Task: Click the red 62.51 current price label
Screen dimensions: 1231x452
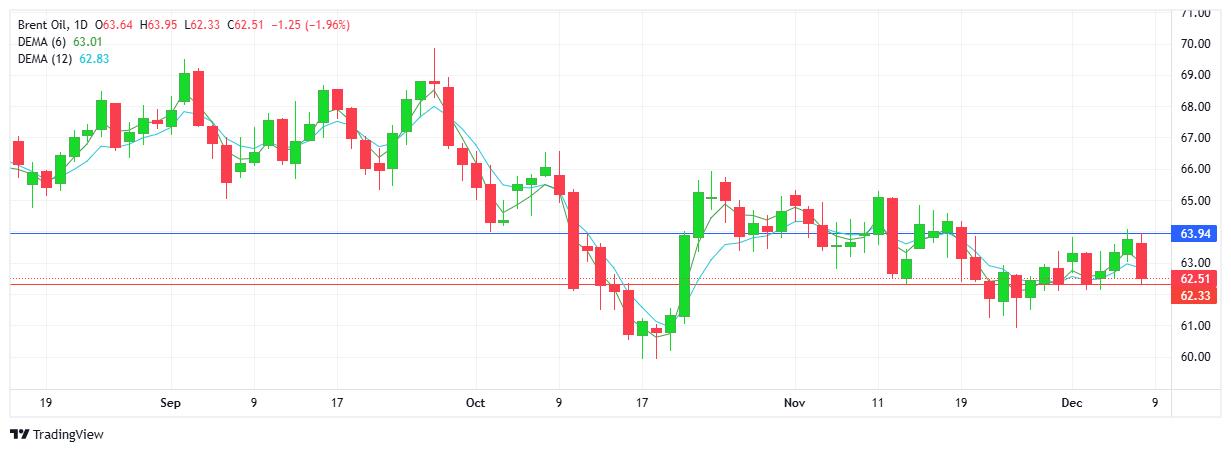Action: tap(1196, 279)
